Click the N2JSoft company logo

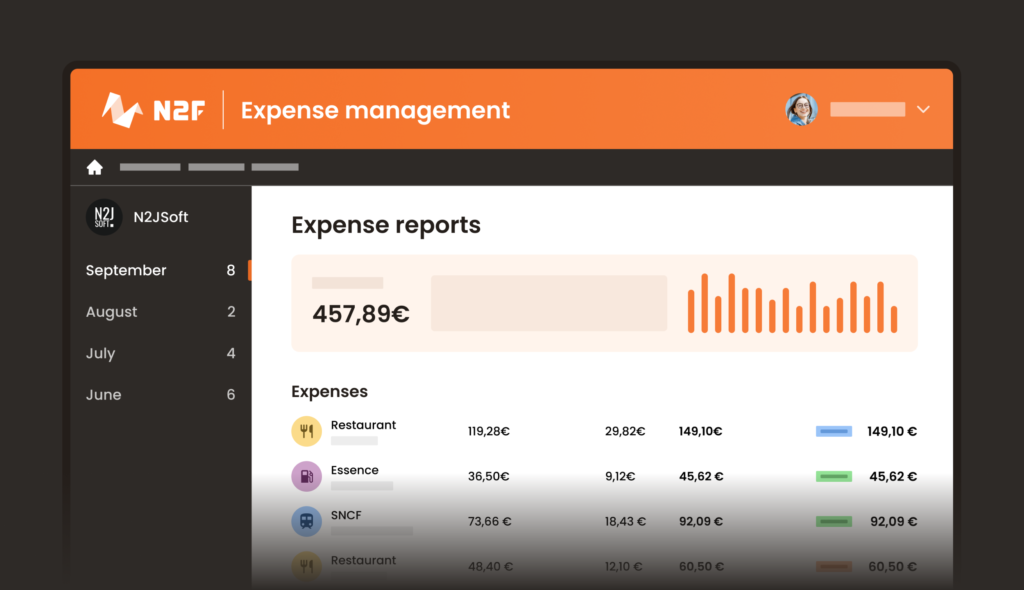[103, 217]
